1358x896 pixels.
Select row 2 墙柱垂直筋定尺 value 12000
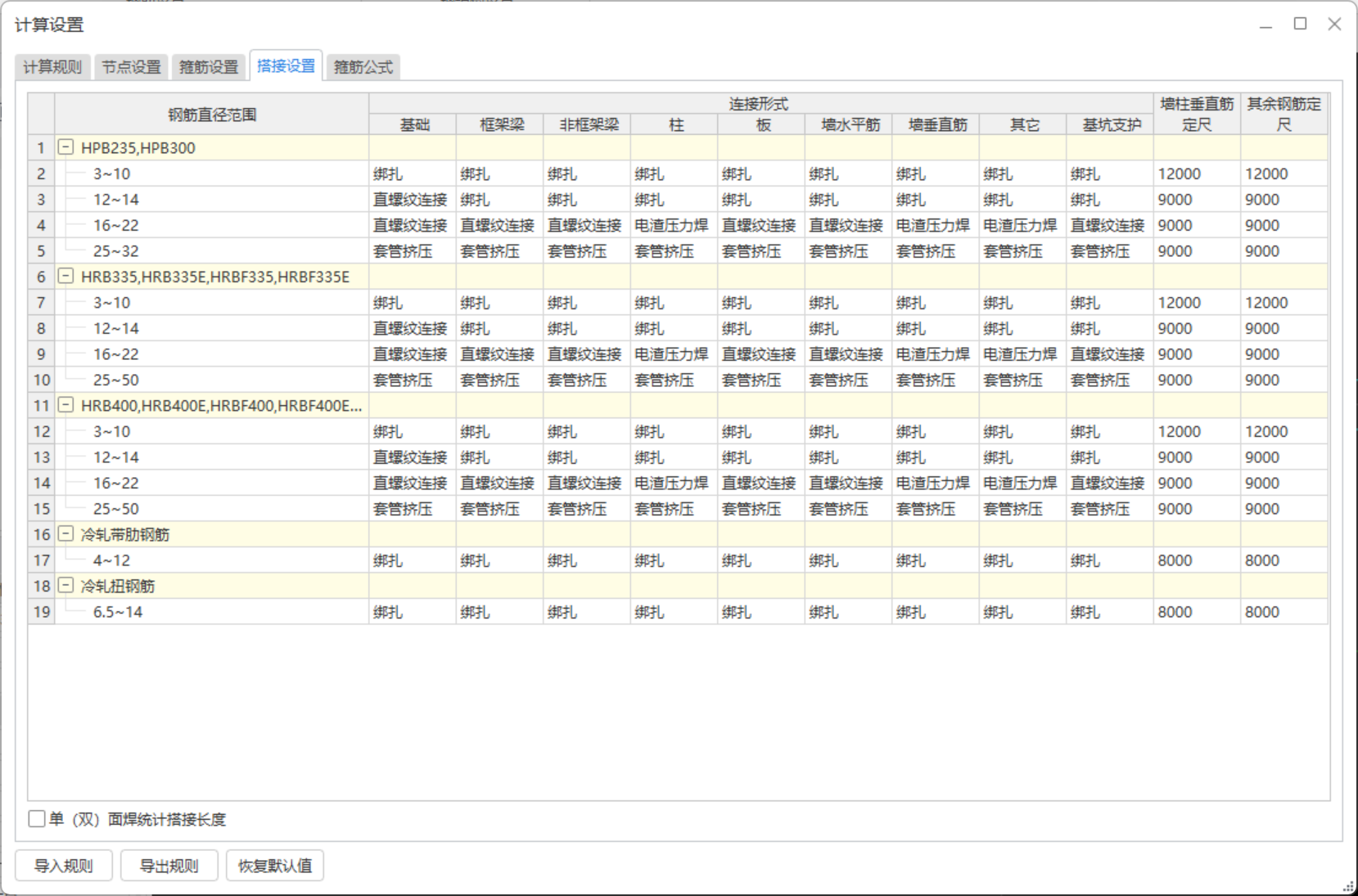click(1198, 173)
